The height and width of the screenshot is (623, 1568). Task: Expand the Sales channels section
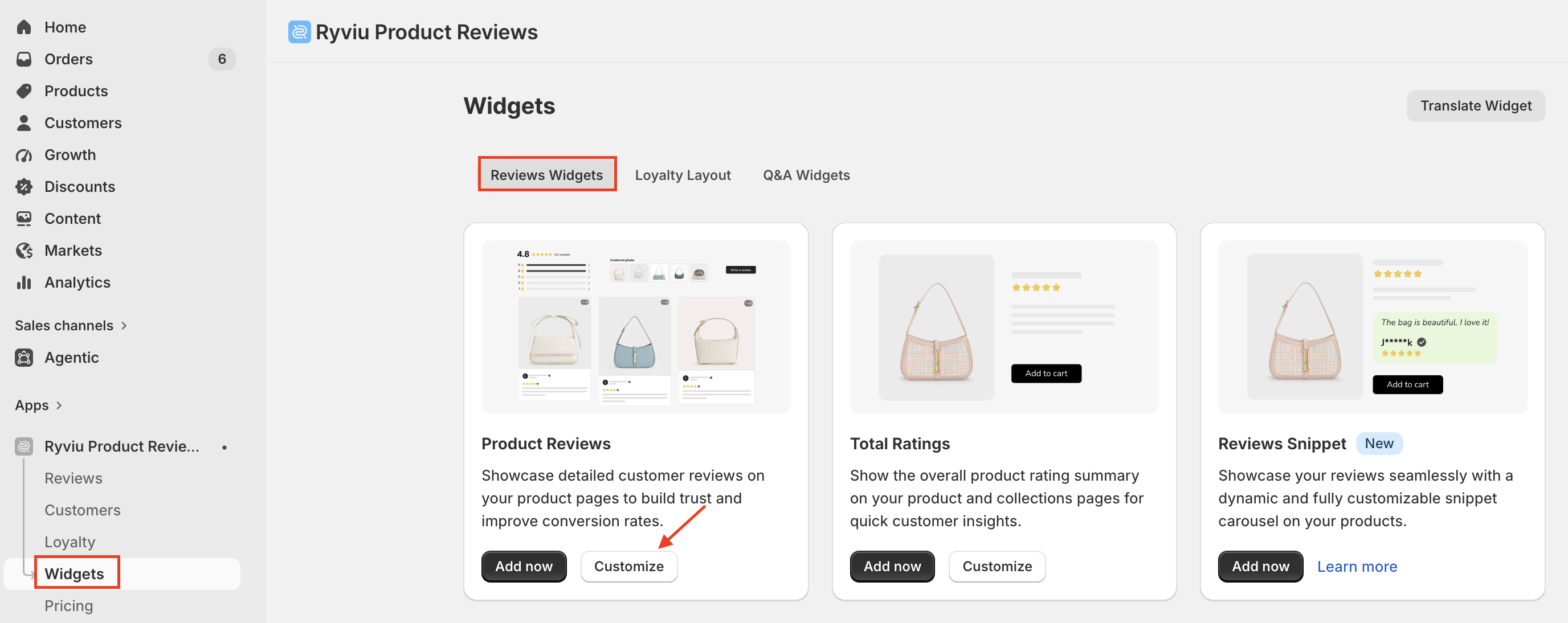(71, 326)
